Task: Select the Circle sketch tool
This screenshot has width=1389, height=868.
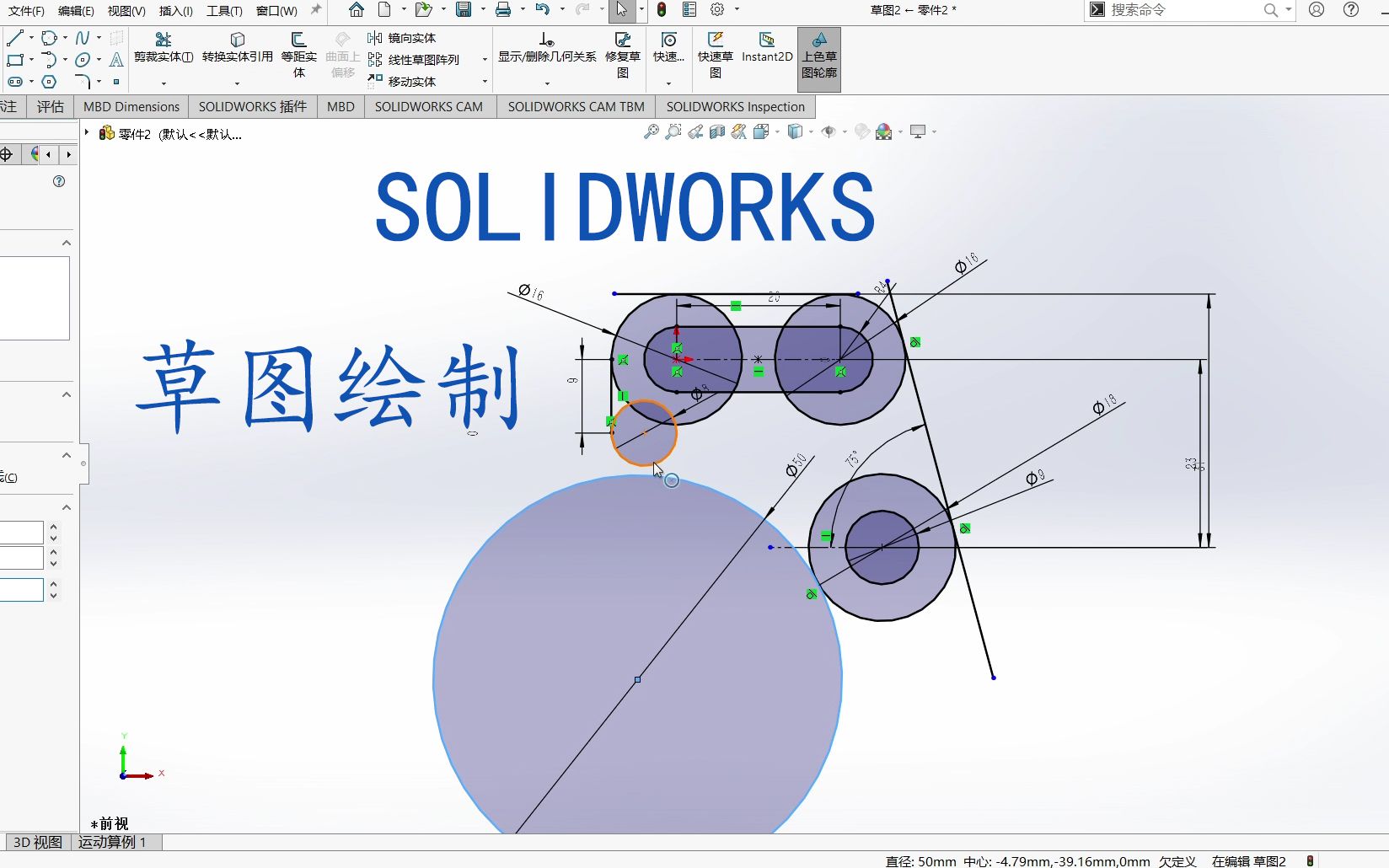Action: [49, 37]
